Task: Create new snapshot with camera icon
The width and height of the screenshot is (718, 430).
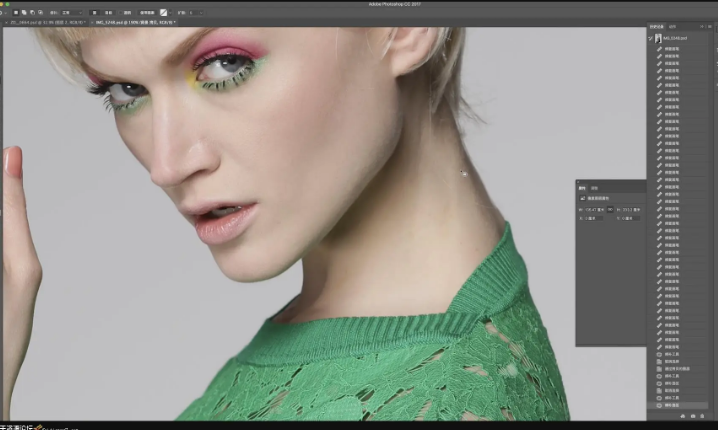Action: pyautogui.click(x=692, y=416)
